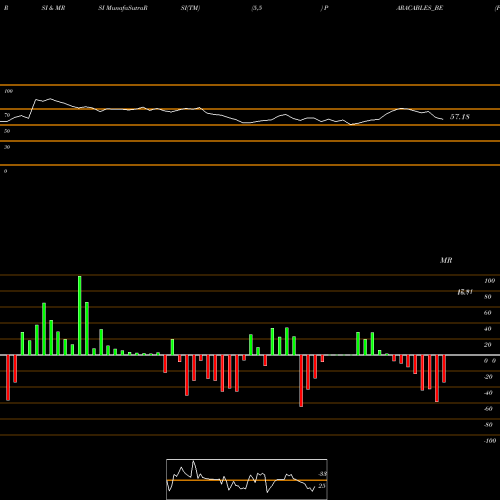Viewport: 500px width, 500px height.
Task: Click the 25 label in mini chart
Action: coord(322,486)
